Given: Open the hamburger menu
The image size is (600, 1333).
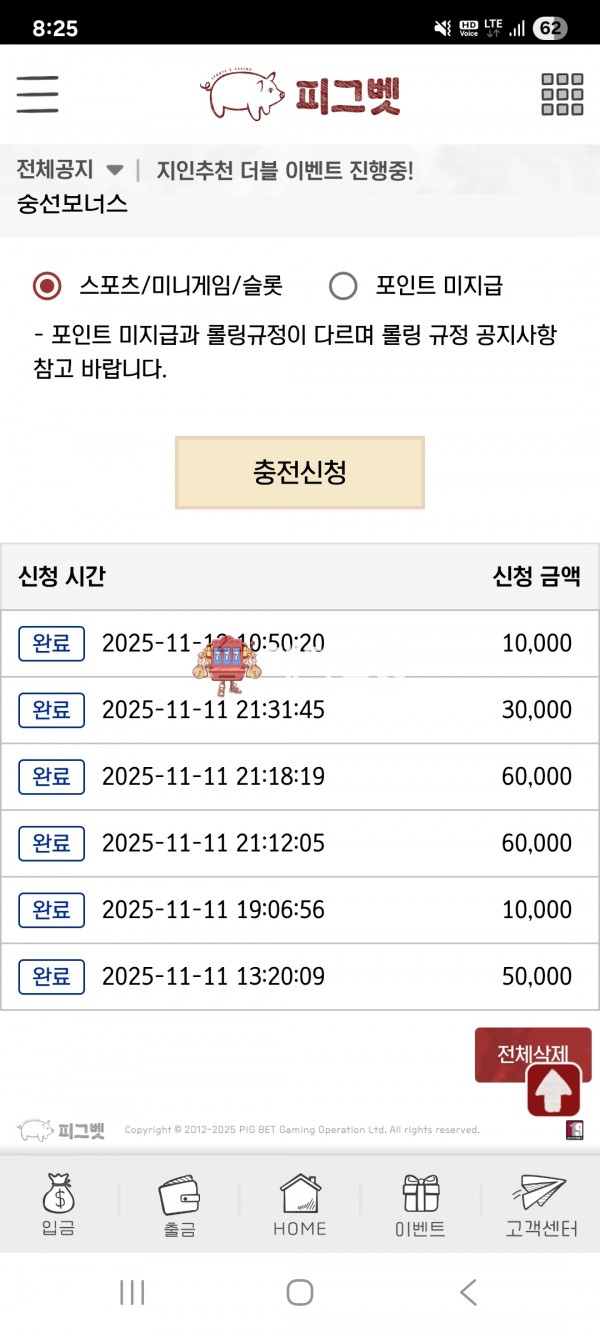Looking at the screenshot, I should (38, 95).
